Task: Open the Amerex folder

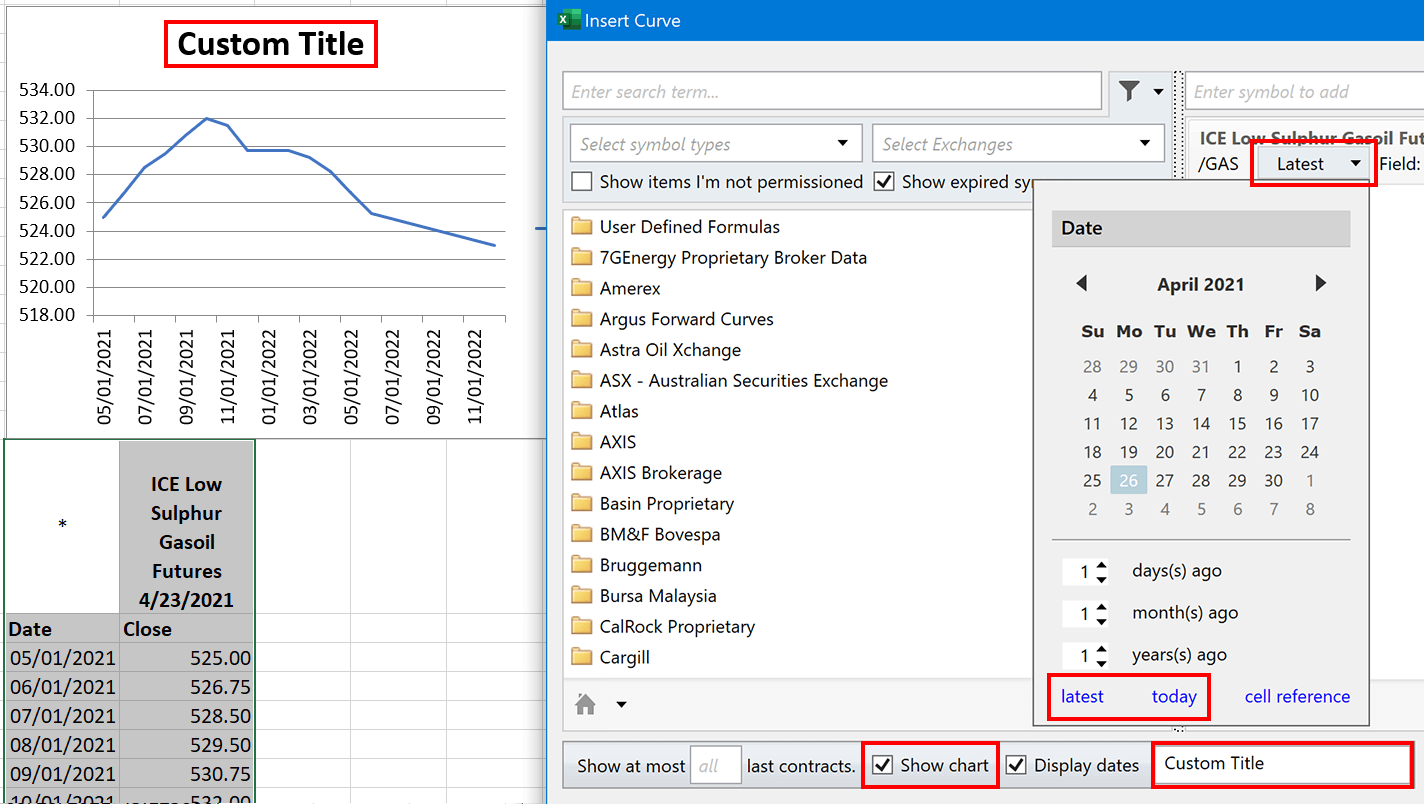Action: click(x=616, y=288)
